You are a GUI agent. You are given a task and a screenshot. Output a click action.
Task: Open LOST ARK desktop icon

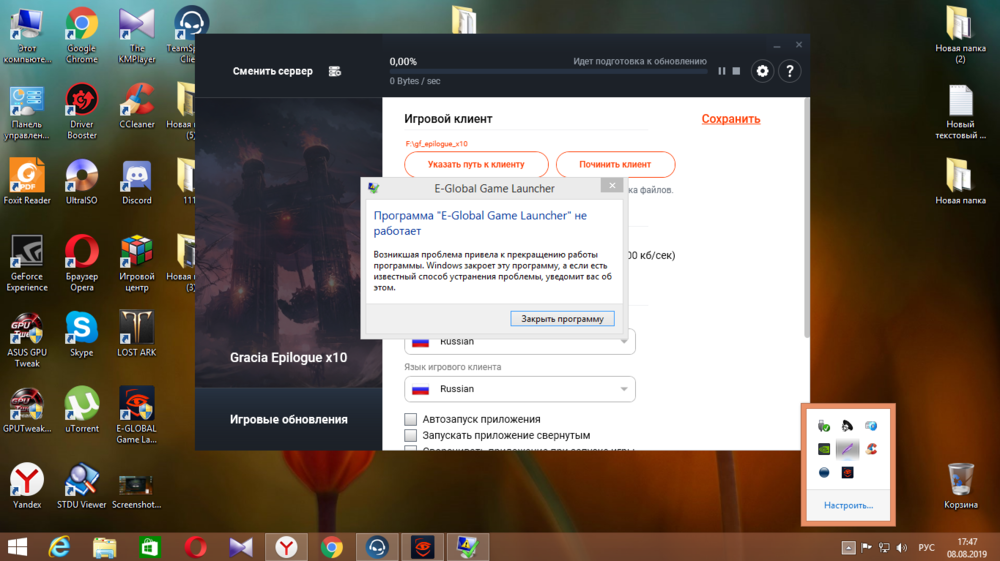[x=136, y=334]
